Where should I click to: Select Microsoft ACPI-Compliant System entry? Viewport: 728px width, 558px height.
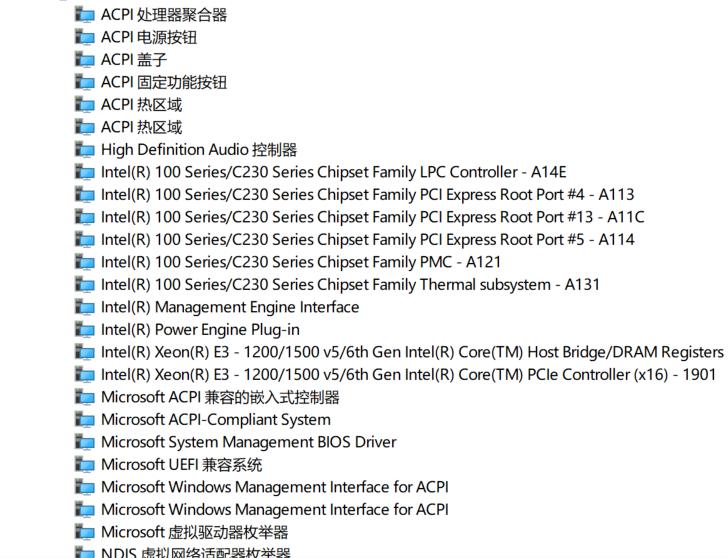(216, 420)
